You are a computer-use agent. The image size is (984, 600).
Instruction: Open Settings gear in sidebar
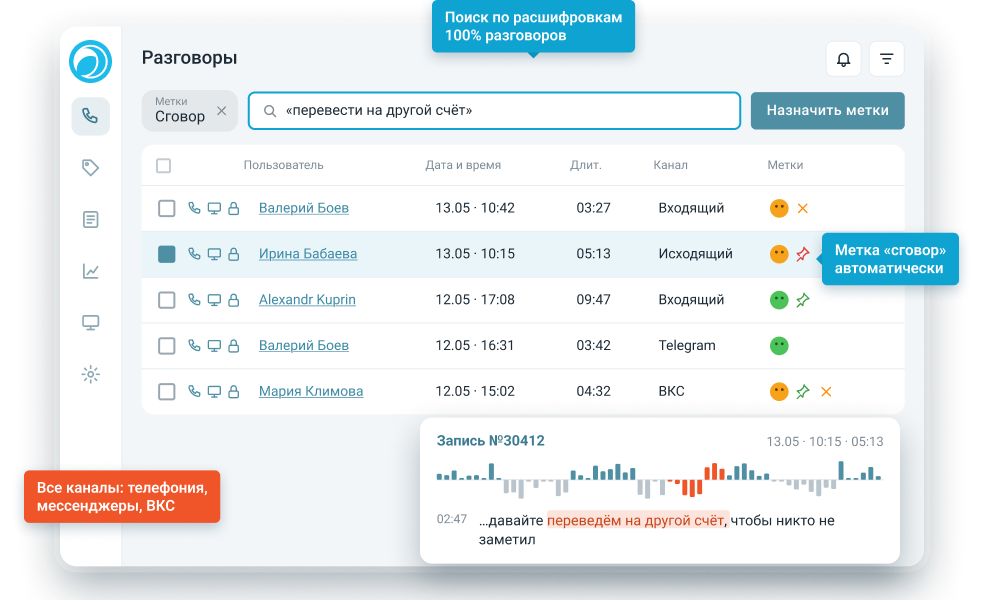90,375
